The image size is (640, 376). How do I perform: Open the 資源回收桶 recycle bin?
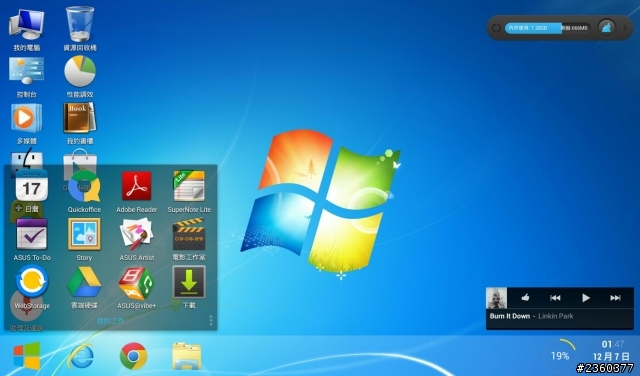coord(80,23)
